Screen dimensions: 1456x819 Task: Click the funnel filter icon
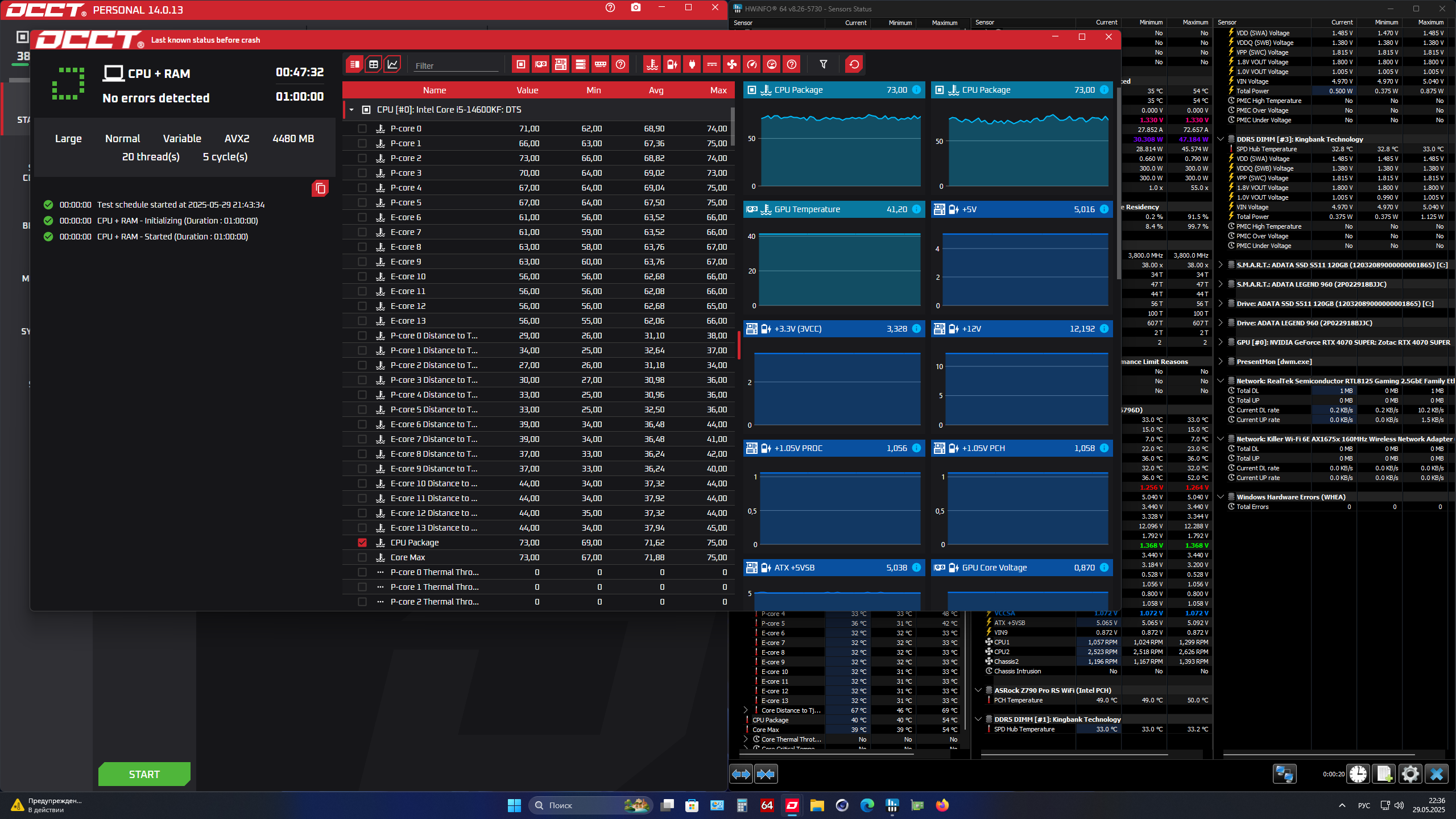[x=823, y=64]
